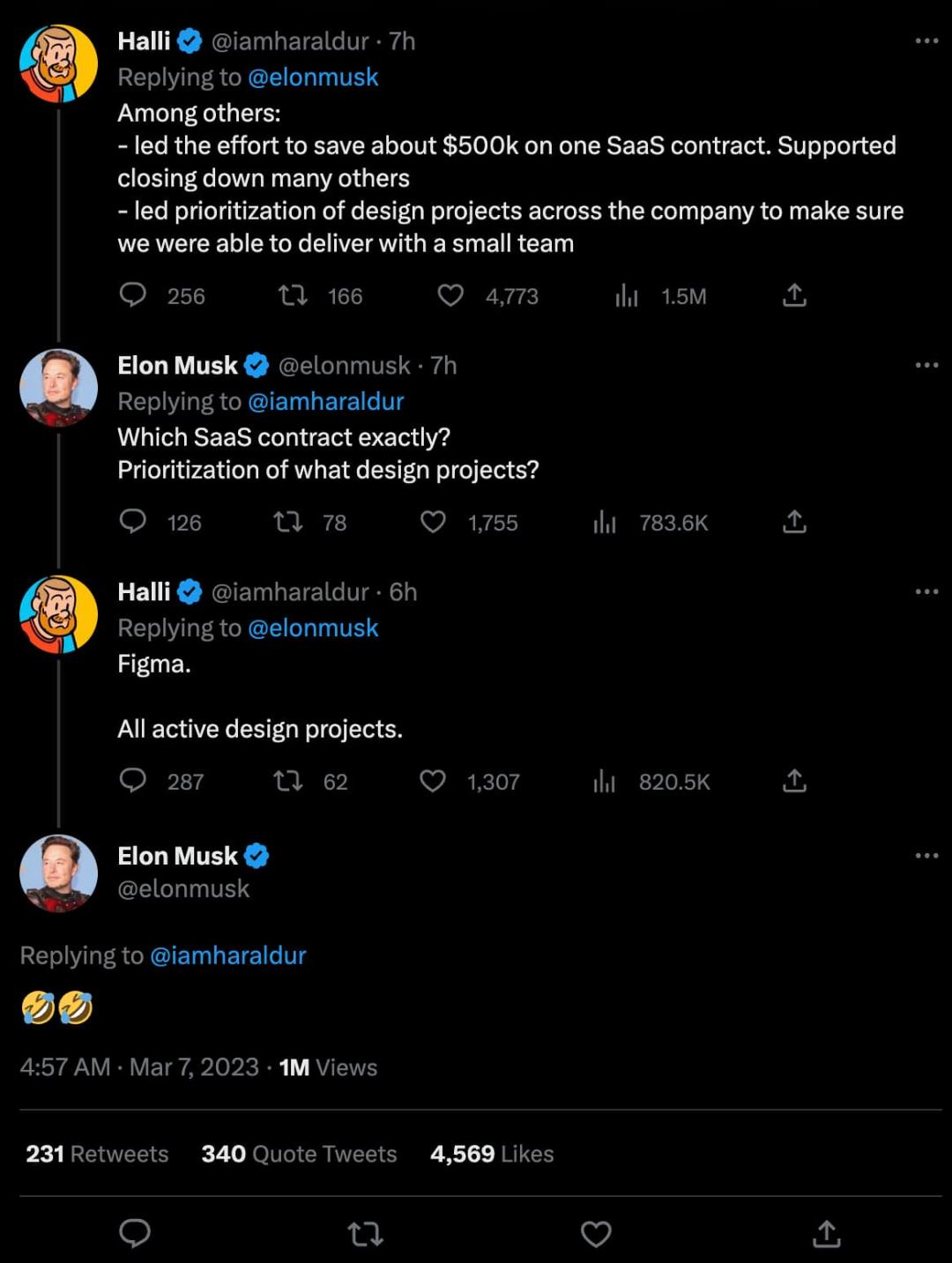The height and width of the screenshot is (1263, 952).
Task: Share Halli's first tweet about SaaS contract
Action: click(794, 295)
